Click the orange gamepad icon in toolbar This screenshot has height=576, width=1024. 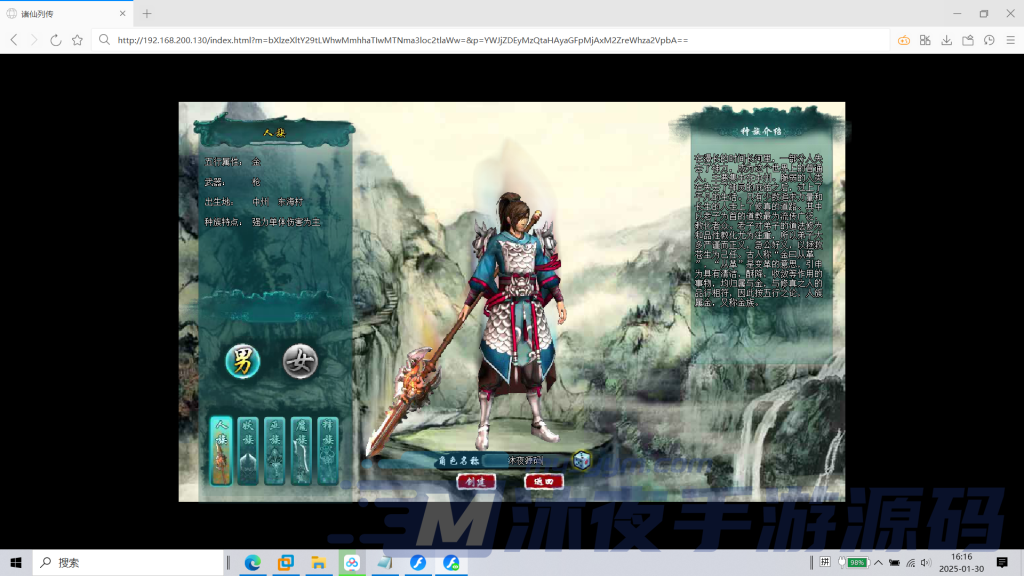tap(904, 40)
